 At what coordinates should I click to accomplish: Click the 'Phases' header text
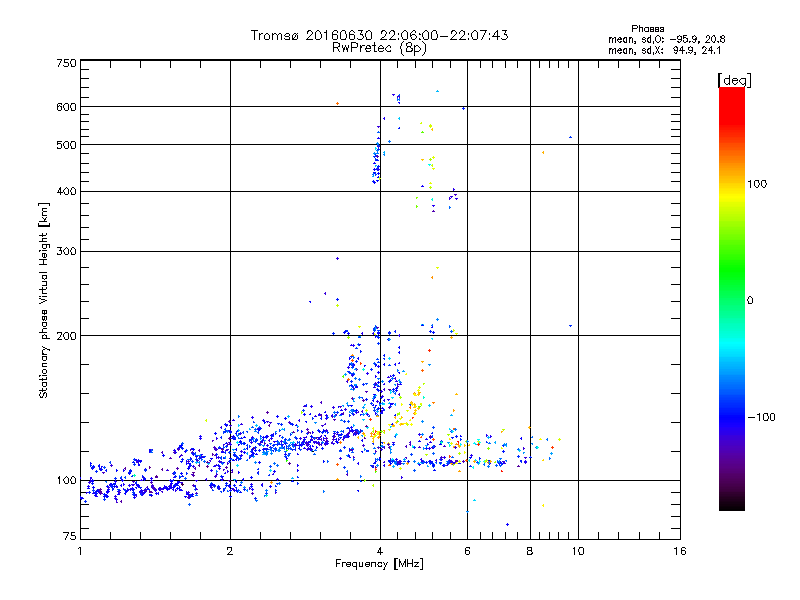coord(647,29)
